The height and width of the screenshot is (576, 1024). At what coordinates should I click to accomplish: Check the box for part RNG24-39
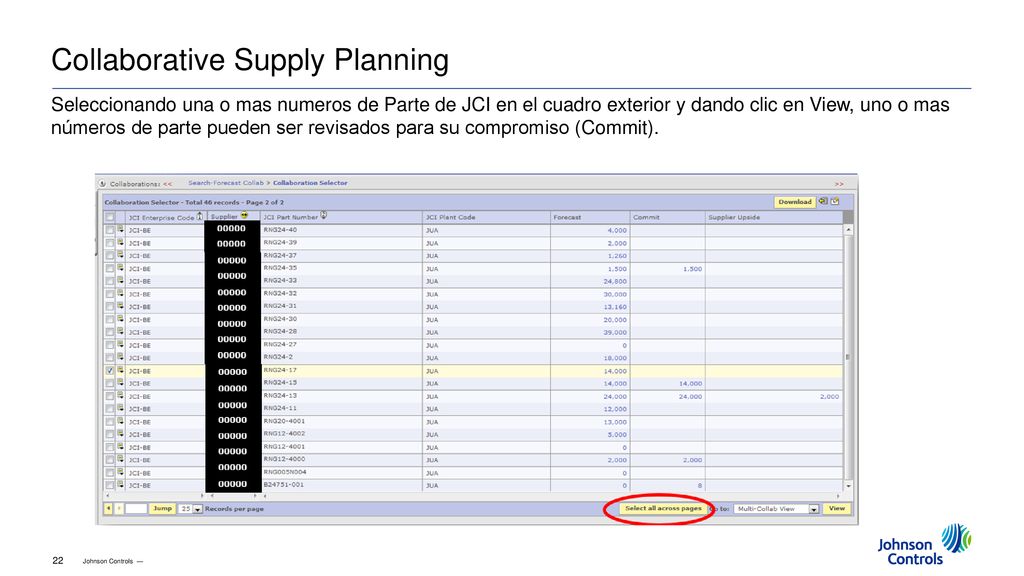(110, 243)
